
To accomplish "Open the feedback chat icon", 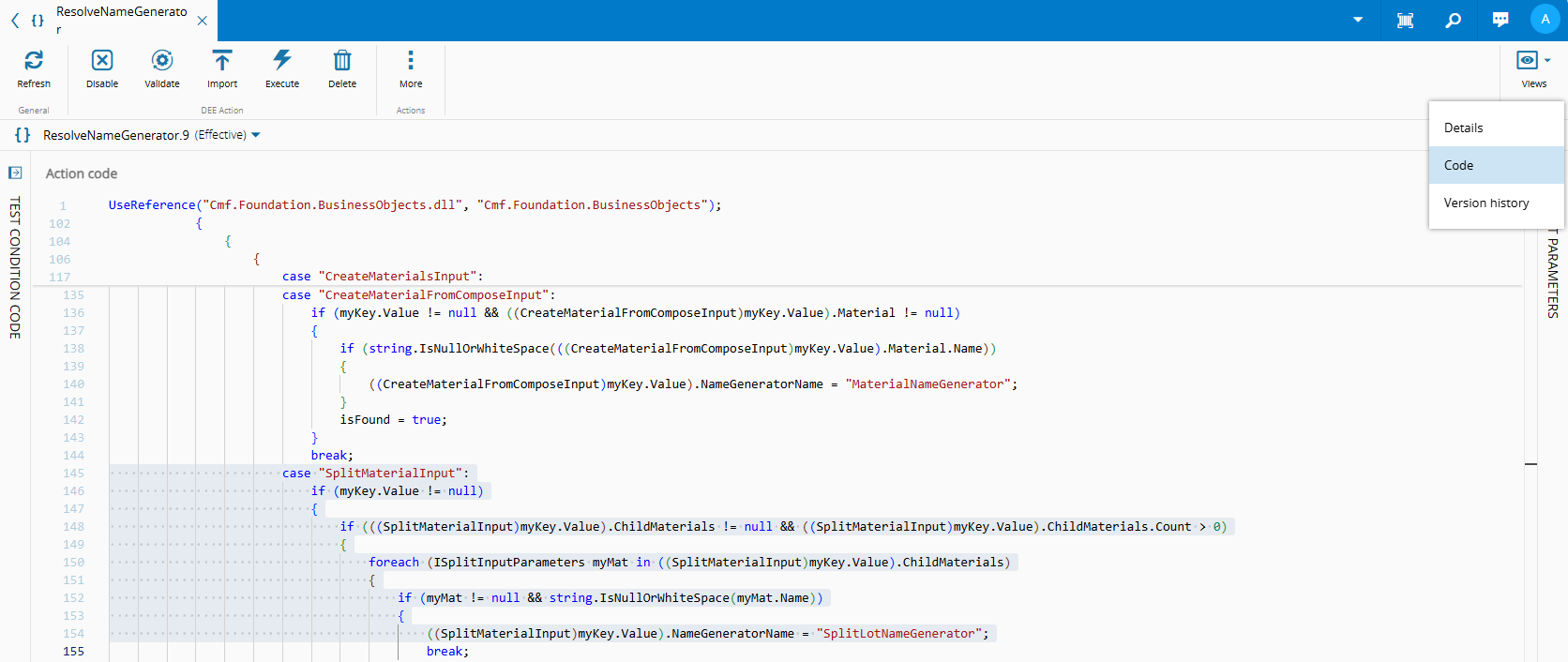I will [x=1500, y=20].
